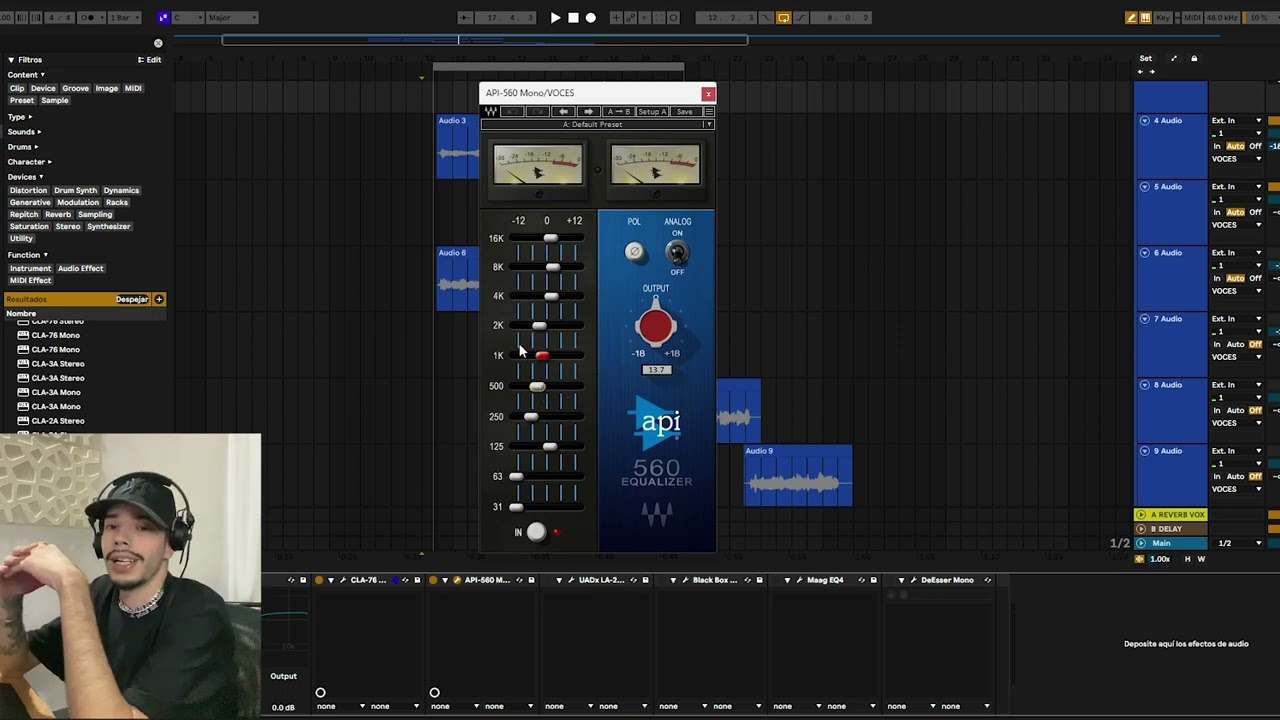Open Ext. In input dropdown on 5 Audio
This screenshot has width=1280, height=720.
1237,187
